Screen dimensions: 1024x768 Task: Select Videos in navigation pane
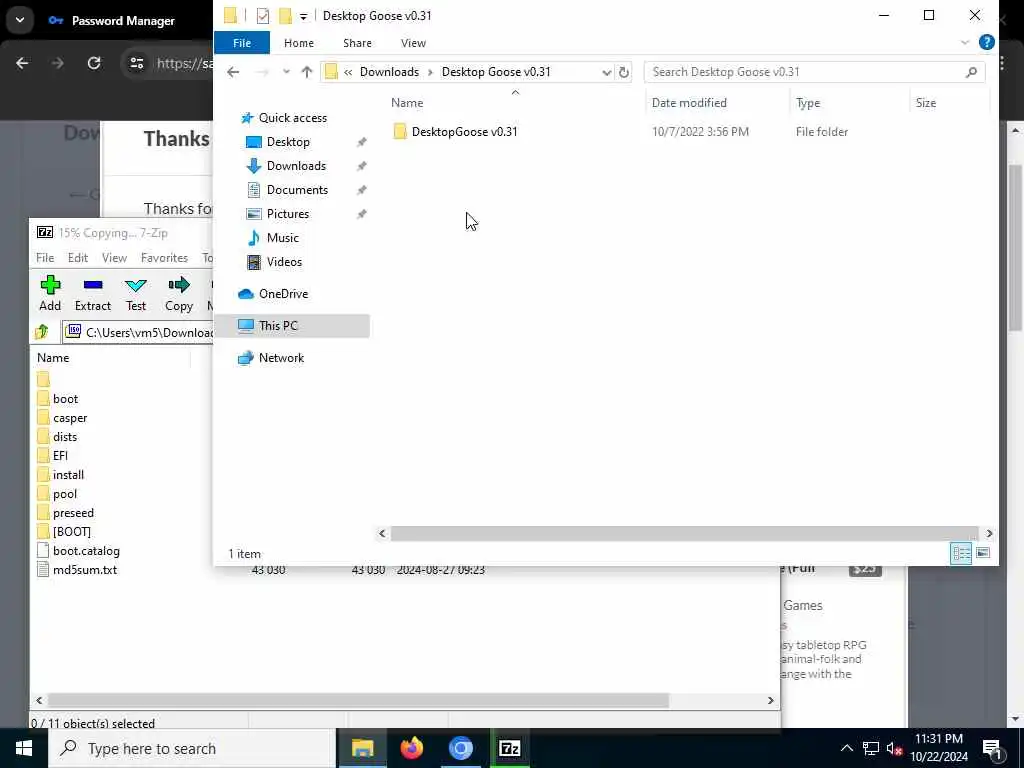coord(284,262)
